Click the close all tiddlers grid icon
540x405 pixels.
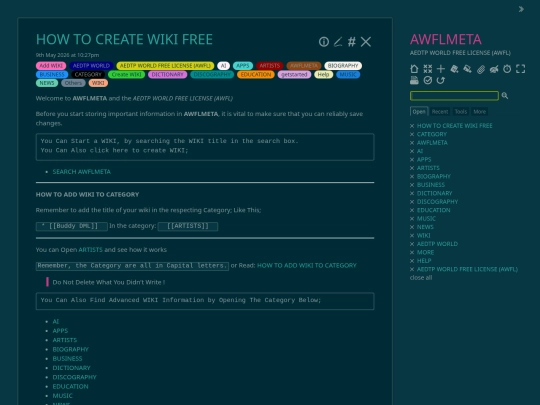[x=428, y=69]
